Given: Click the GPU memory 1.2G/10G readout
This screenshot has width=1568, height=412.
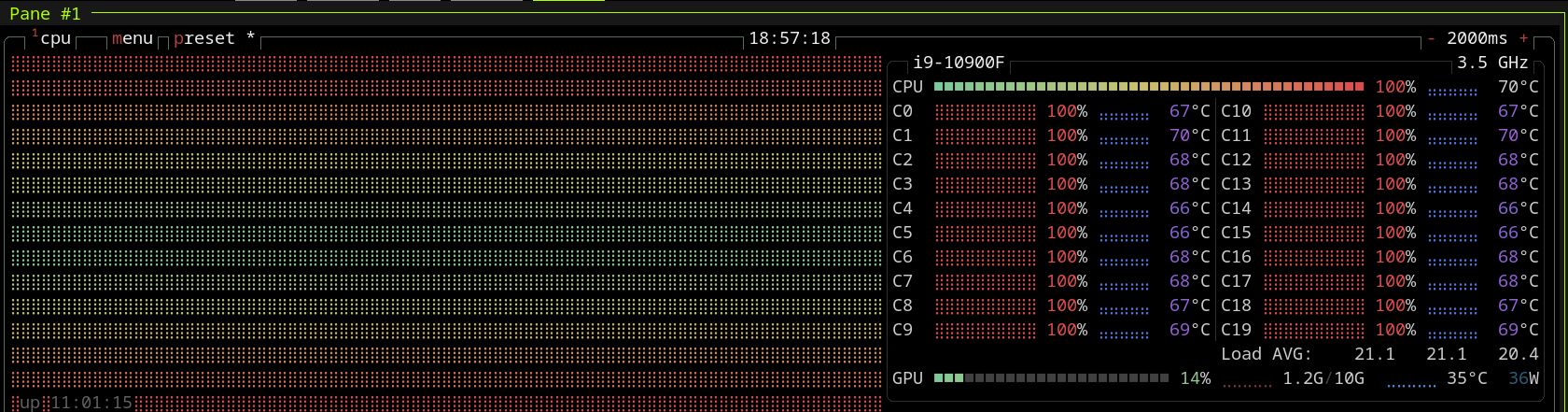Looking at the screenshot, I should [x=1323, y=378].
